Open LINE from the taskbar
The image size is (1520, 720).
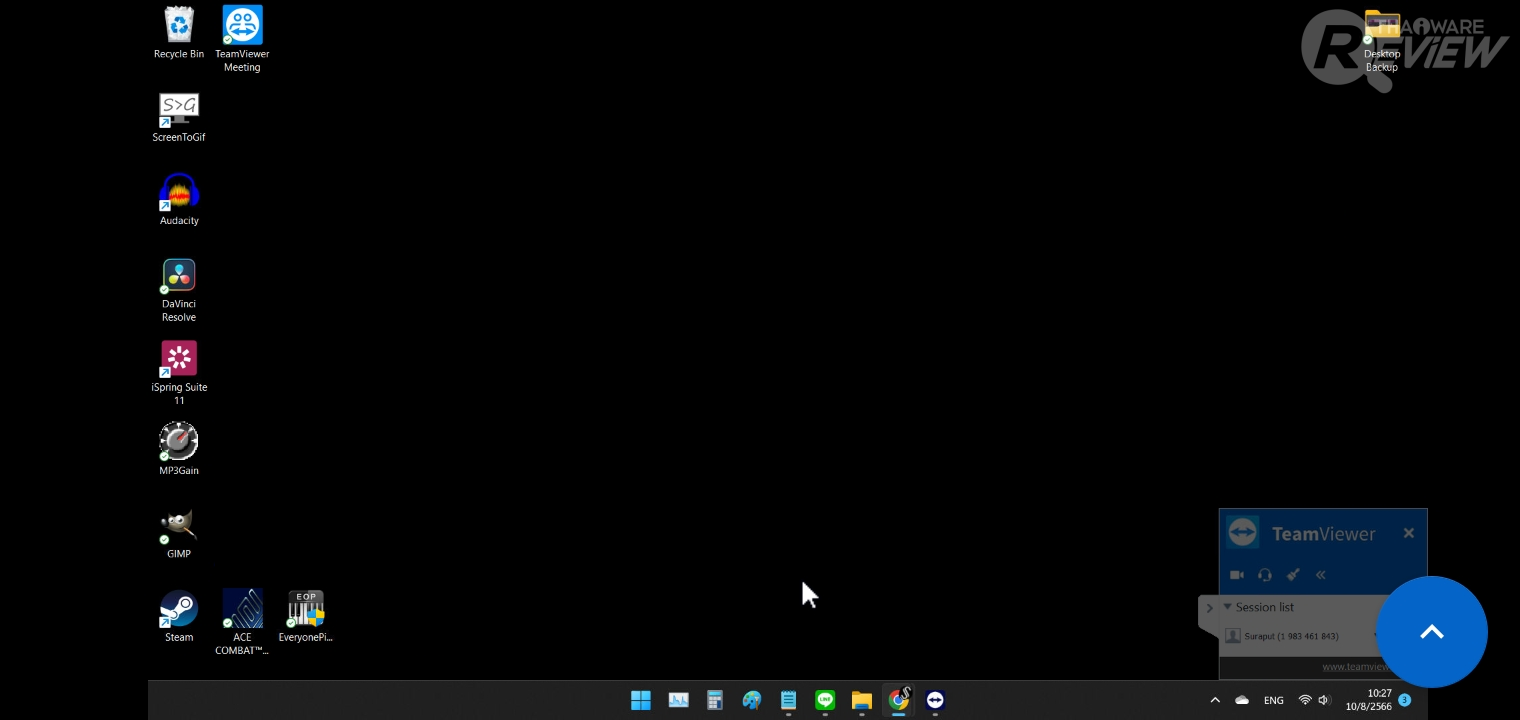[x=825, y=700]
